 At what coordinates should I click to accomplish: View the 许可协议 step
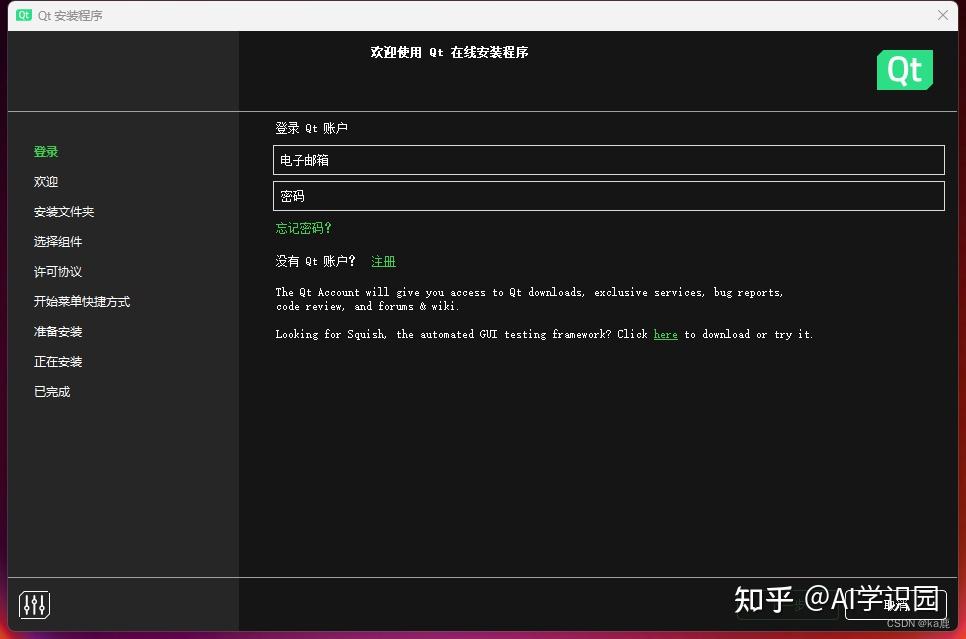pos(57,271)
